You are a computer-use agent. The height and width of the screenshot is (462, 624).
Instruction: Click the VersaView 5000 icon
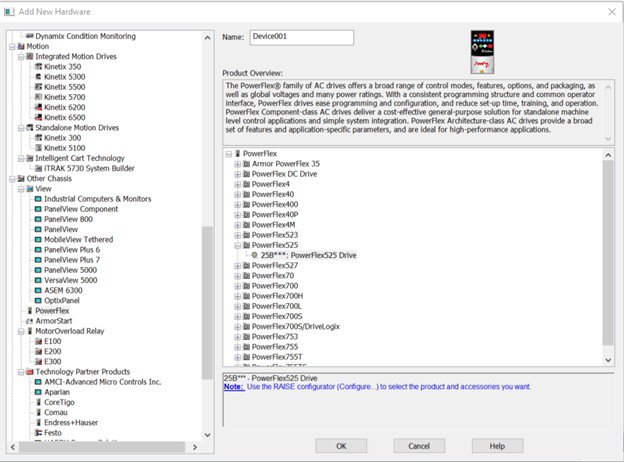pos(38,280)
